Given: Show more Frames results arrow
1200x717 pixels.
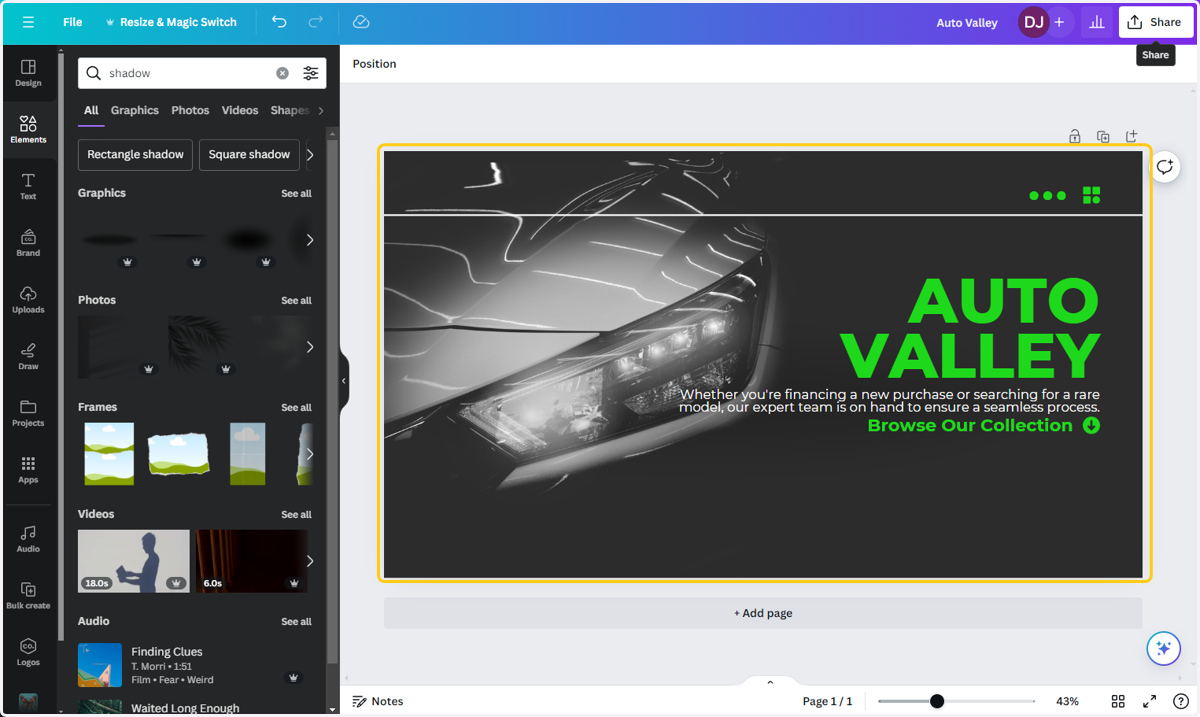Looking at the screenshot, I should tap(310, 454).
